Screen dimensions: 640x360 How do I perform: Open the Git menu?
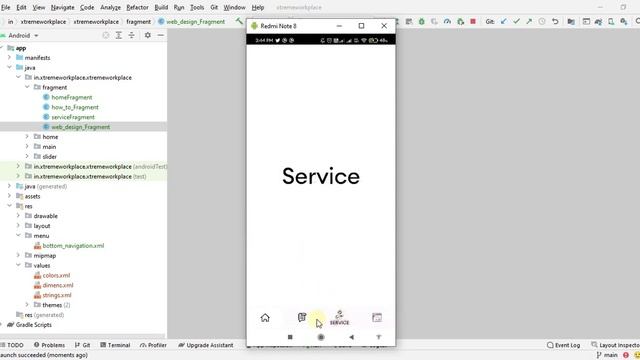214,7
